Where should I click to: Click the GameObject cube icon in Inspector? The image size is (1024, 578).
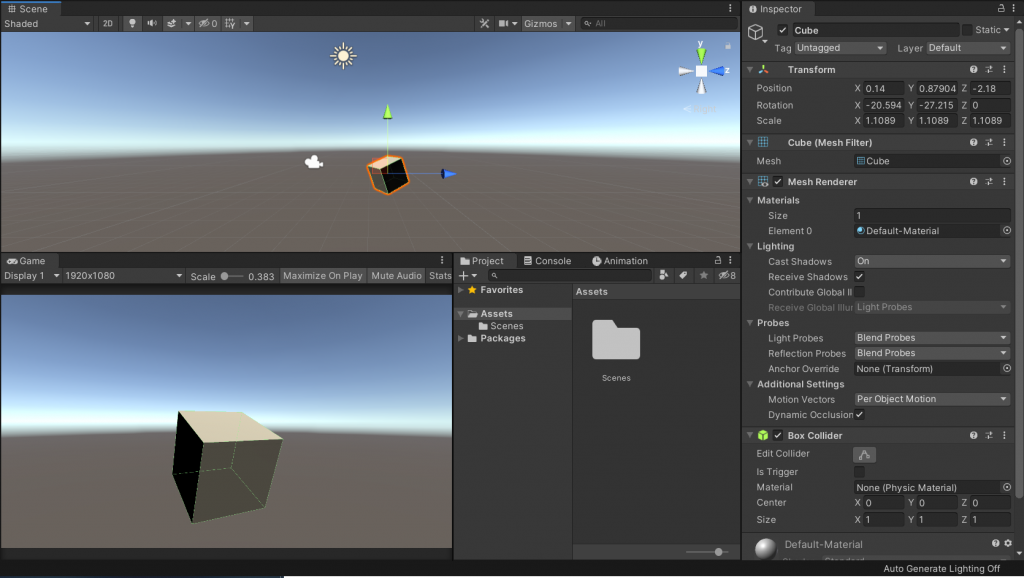pyautogui.click(x=756, y=31)
